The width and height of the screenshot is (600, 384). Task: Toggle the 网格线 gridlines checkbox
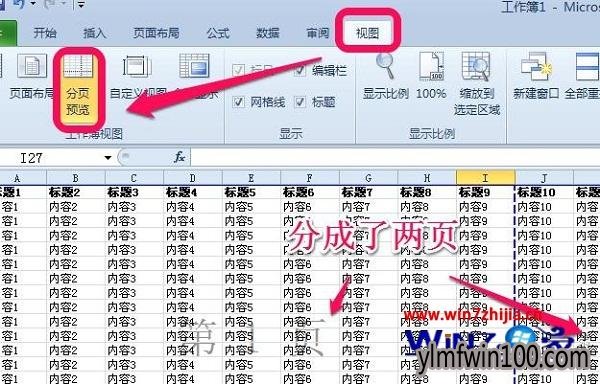[x=238, y=102]
